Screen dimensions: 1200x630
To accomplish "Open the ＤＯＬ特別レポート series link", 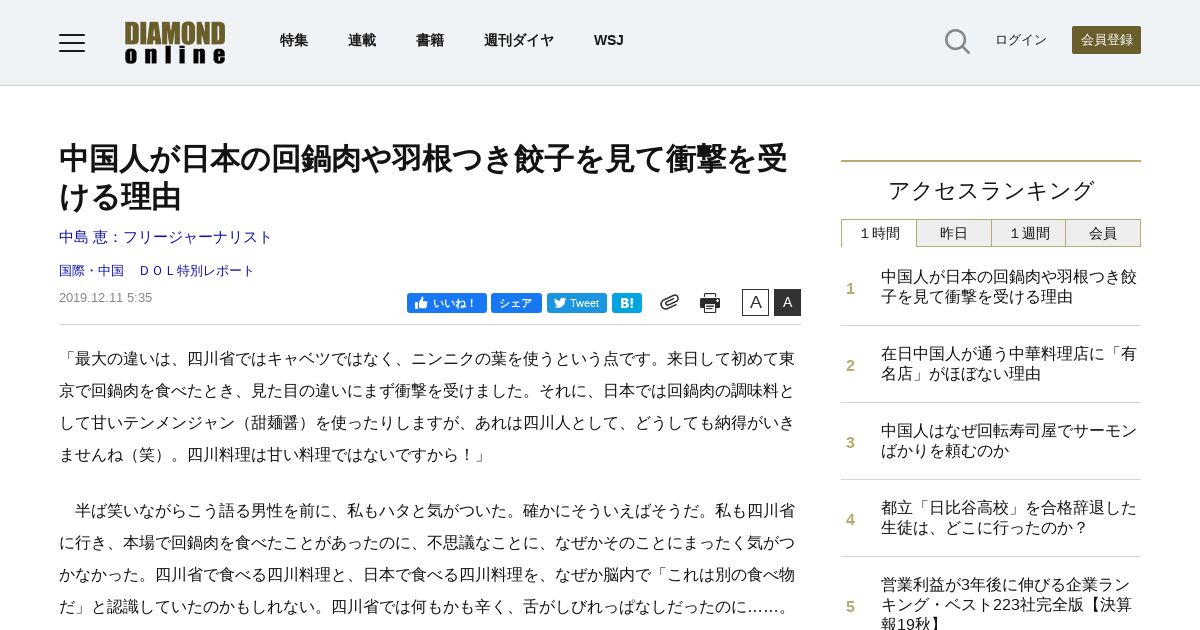I will 196,271.
